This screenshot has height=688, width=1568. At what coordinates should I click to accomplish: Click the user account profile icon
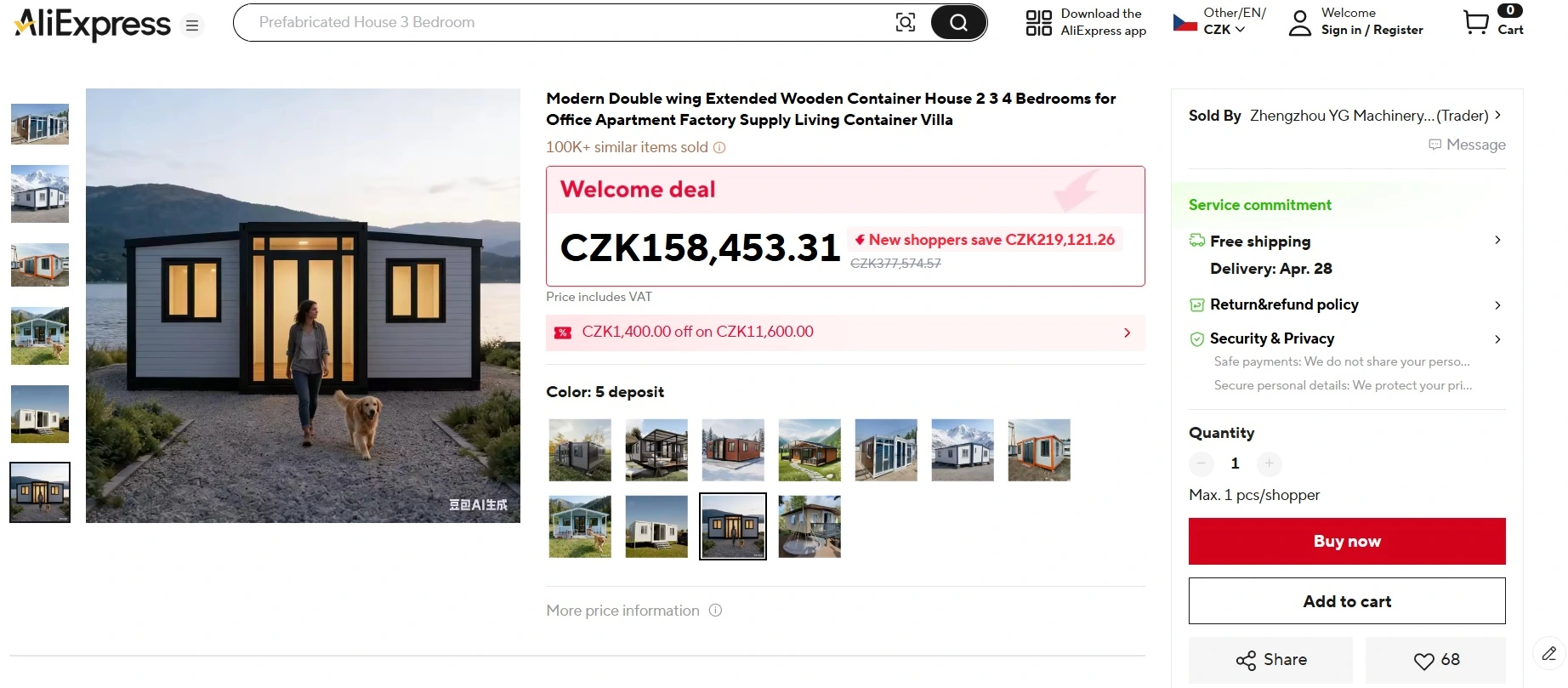click(x=1299, y=23)
